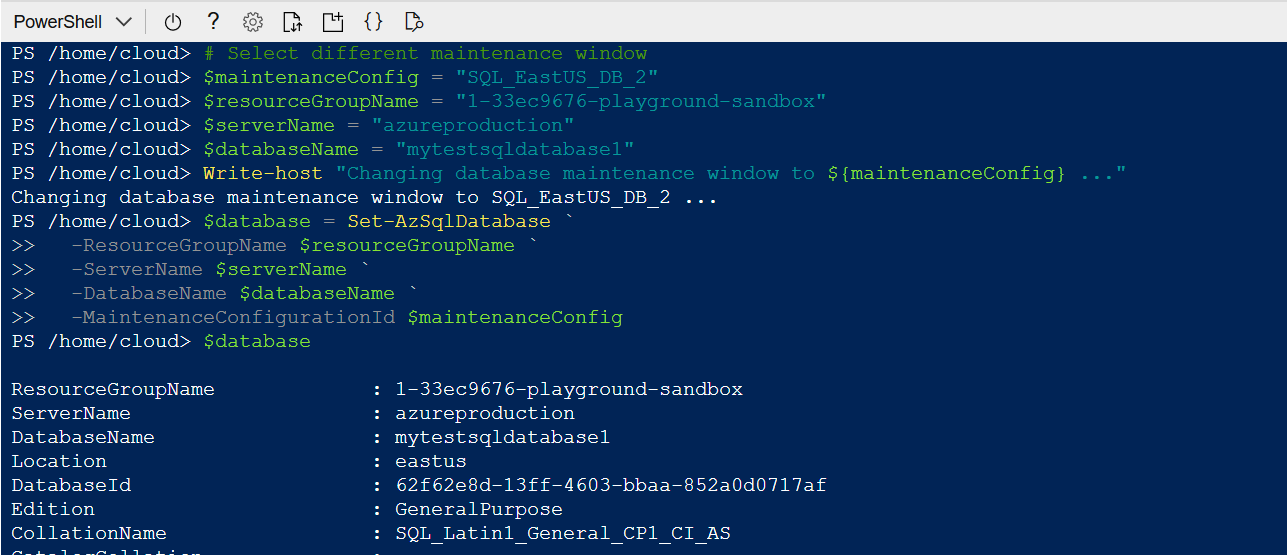This screenshot has height=555, width=1287.
Task: Click the eastus location value
Action: tap(430, 461)
